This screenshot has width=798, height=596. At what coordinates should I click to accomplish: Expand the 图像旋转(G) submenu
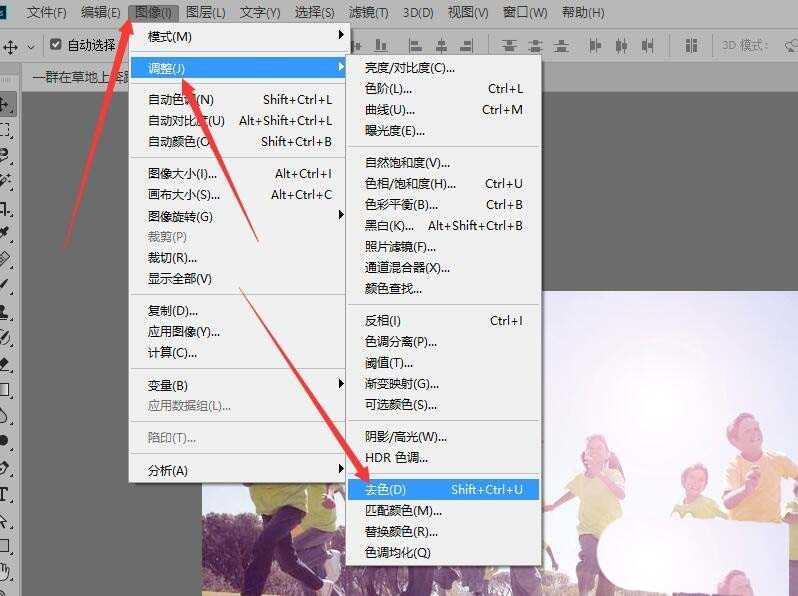pyautogui.click(x=238, y=216)
